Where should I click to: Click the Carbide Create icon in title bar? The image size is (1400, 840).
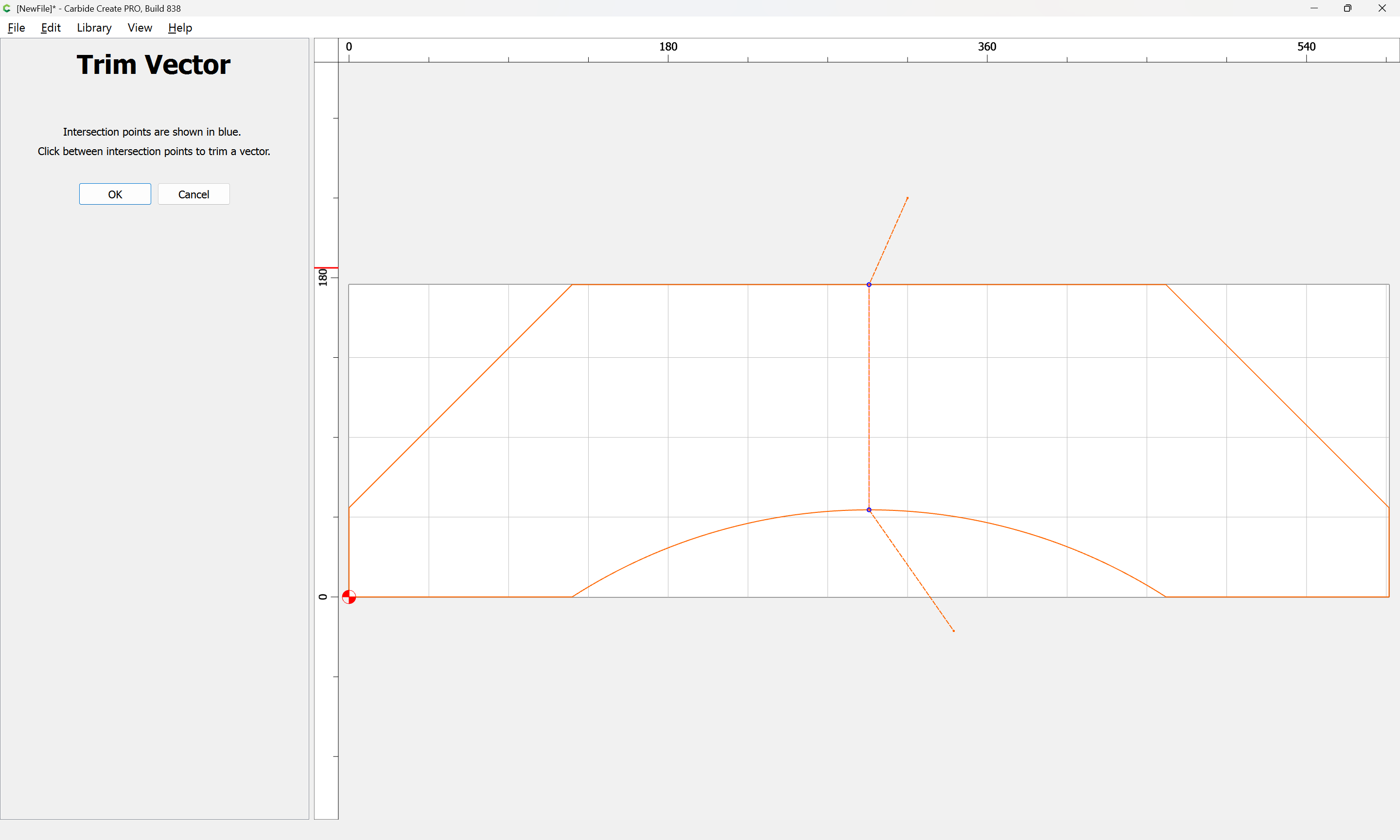tap(7, 8)
